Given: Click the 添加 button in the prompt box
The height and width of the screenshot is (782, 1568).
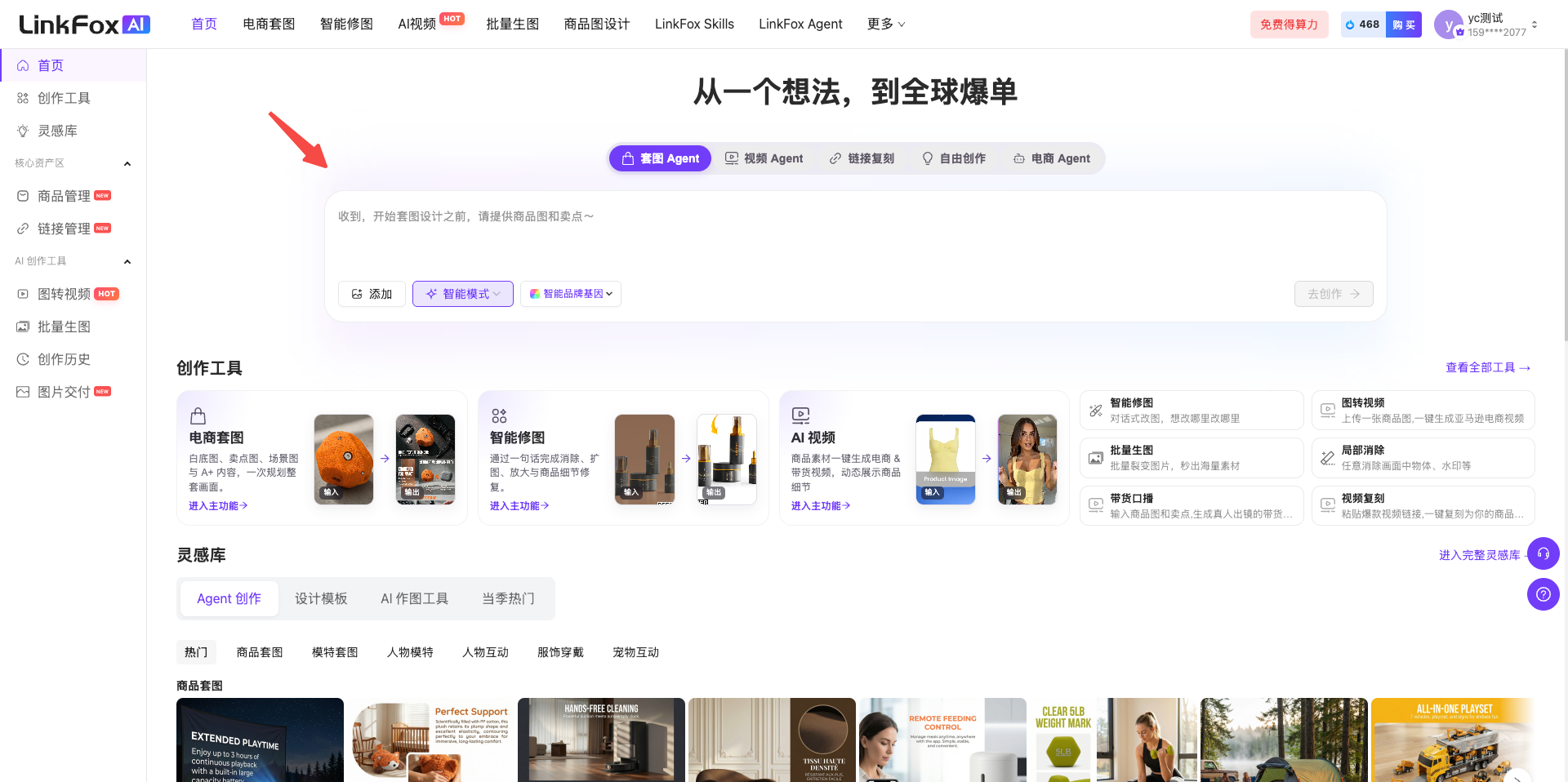Looking at the screenshot, I should 372,294.
